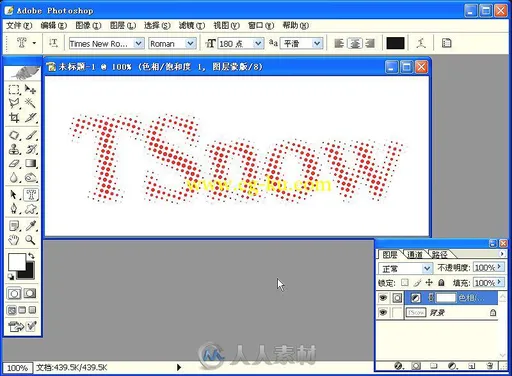Switch to full screen mode
The width and height of the screenshot is (512, 376).
click(32, 310)
